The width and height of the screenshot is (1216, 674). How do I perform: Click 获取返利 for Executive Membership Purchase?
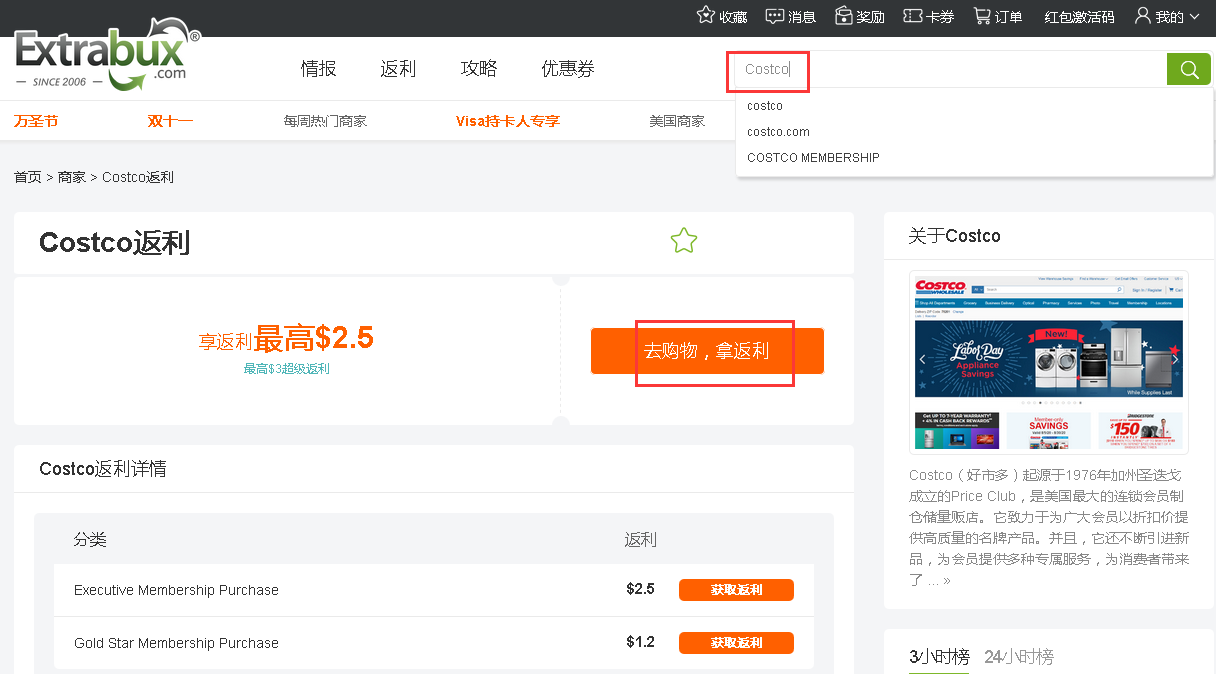[x=736, y=590]
